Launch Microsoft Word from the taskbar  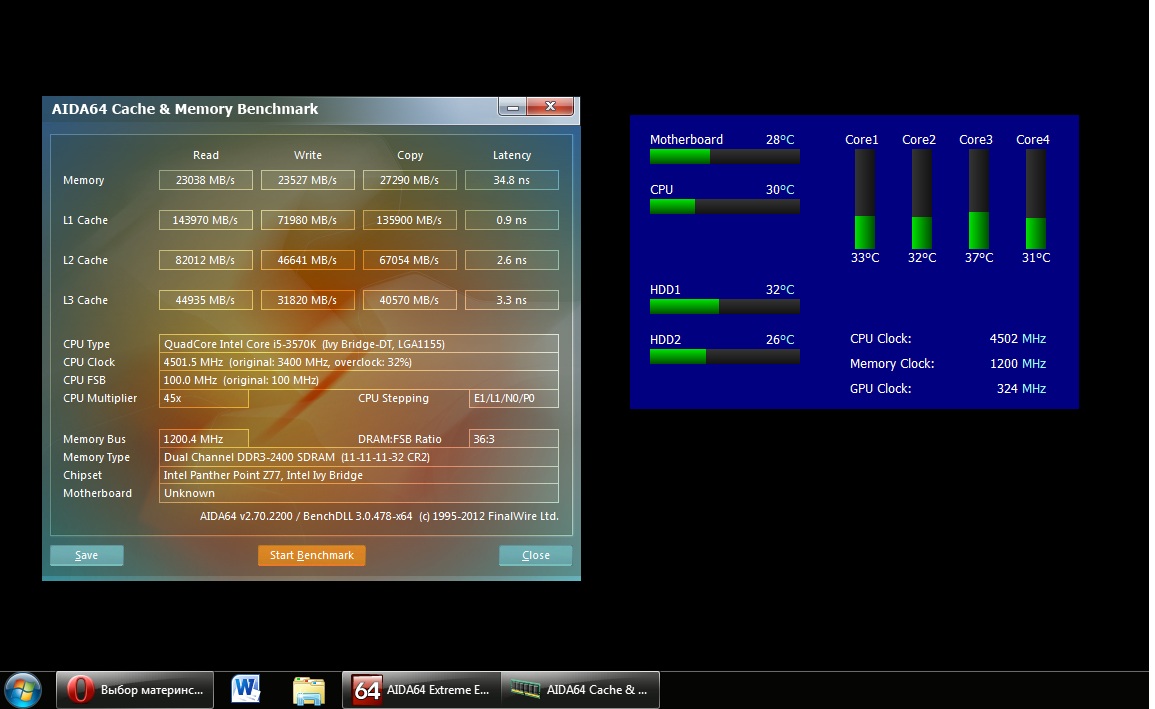tap(245, 689)
